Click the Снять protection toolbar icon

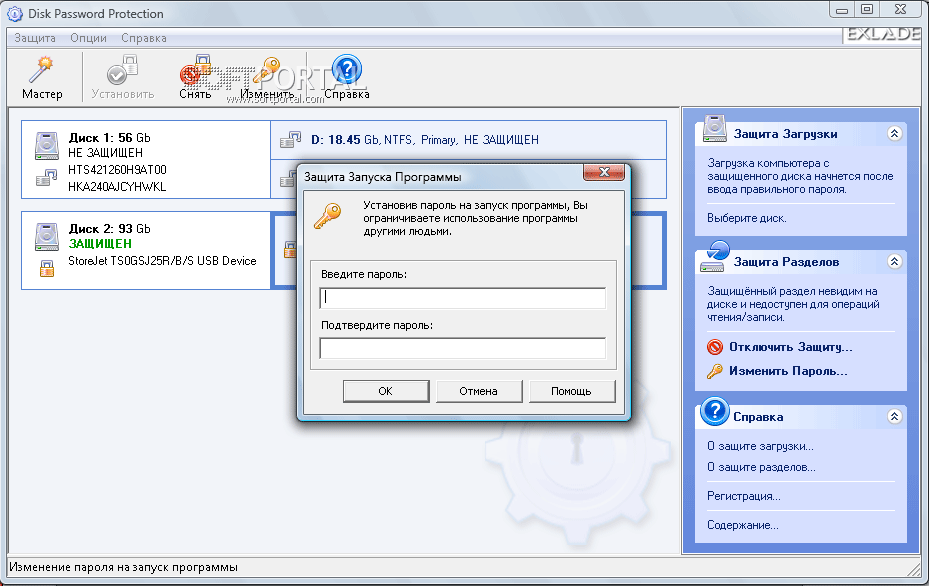point(196,70)
